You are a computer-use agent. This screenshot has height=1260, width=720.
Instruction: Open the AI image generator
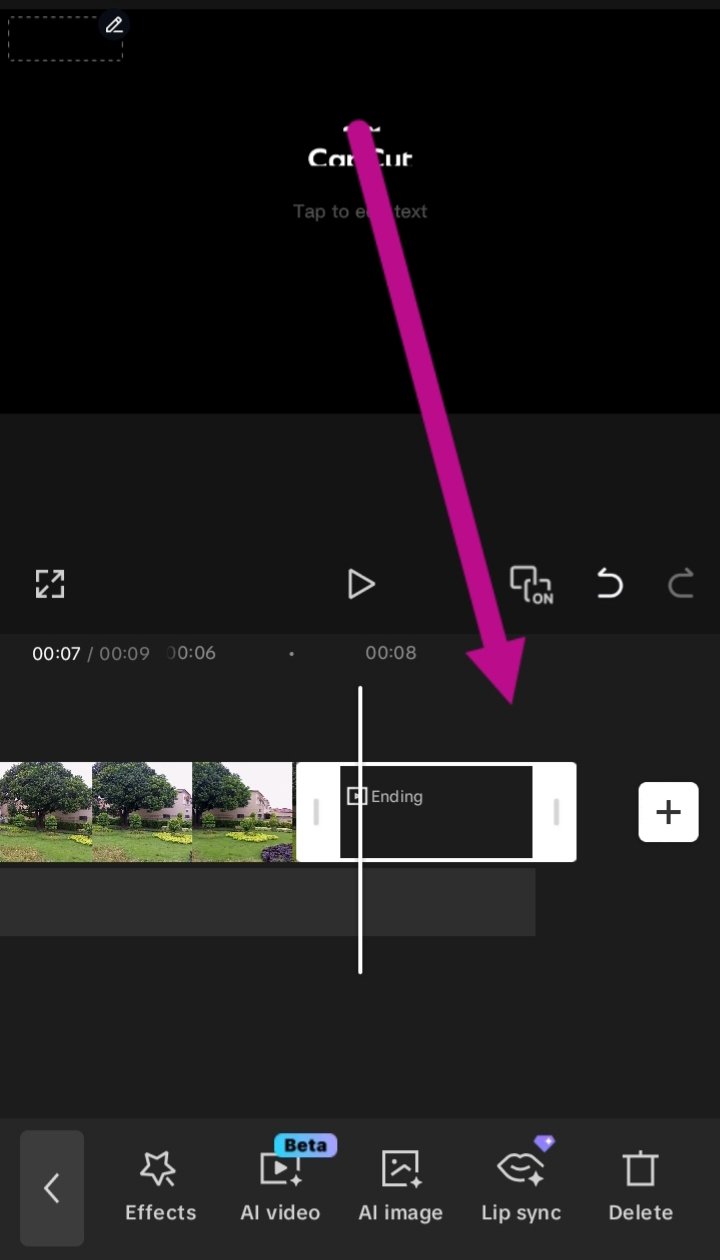tap(400, 1187)
